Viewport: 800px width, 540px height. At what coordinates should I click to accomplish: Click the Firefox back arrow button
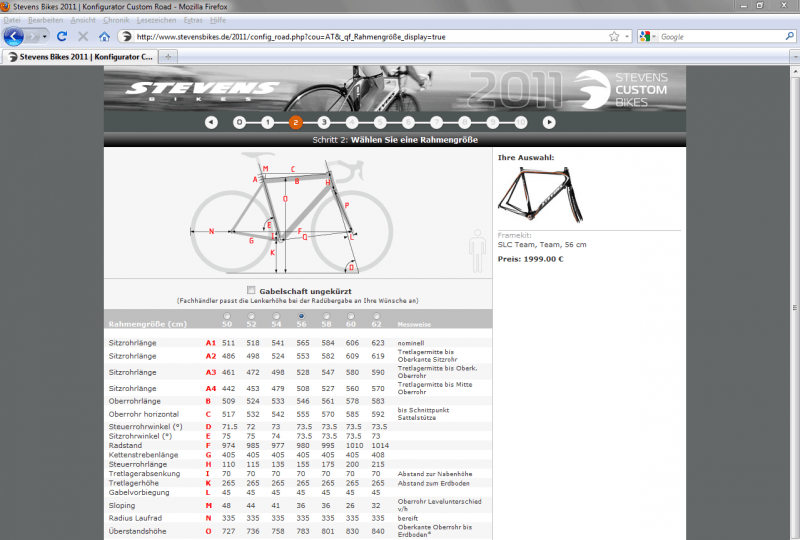[13, 37]
